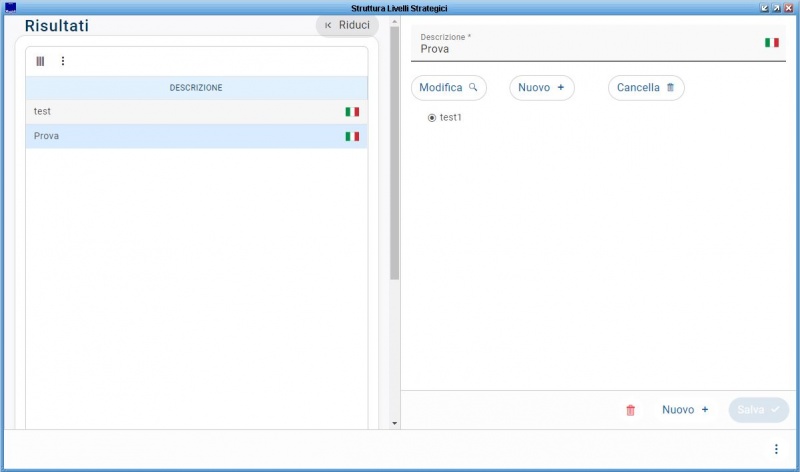Click the test1 label text

pos(451,117)
